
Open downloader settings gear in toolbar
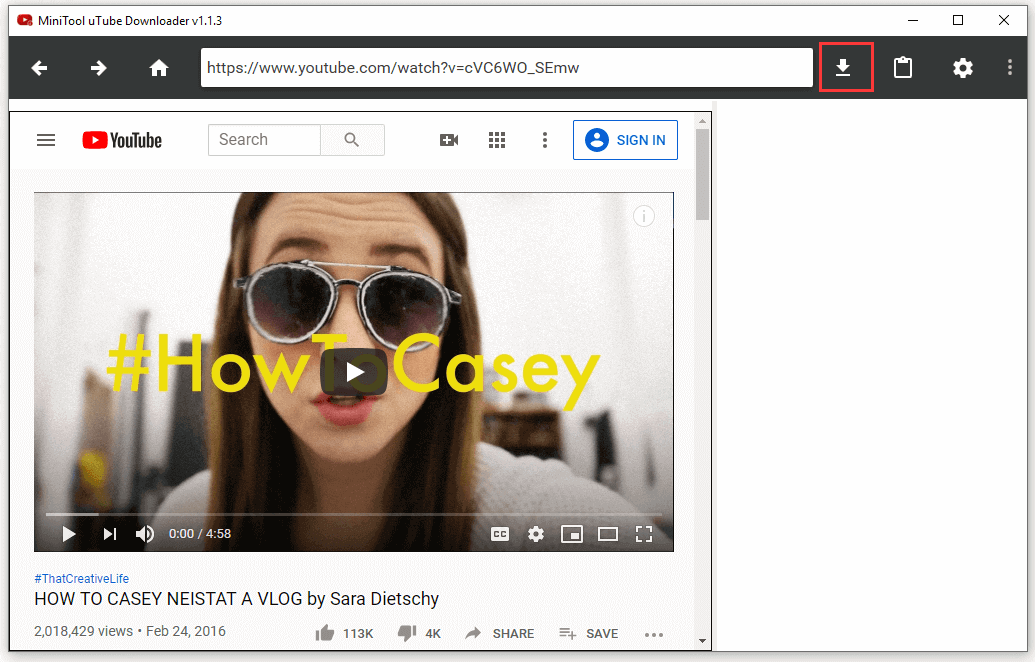point(962,68)
